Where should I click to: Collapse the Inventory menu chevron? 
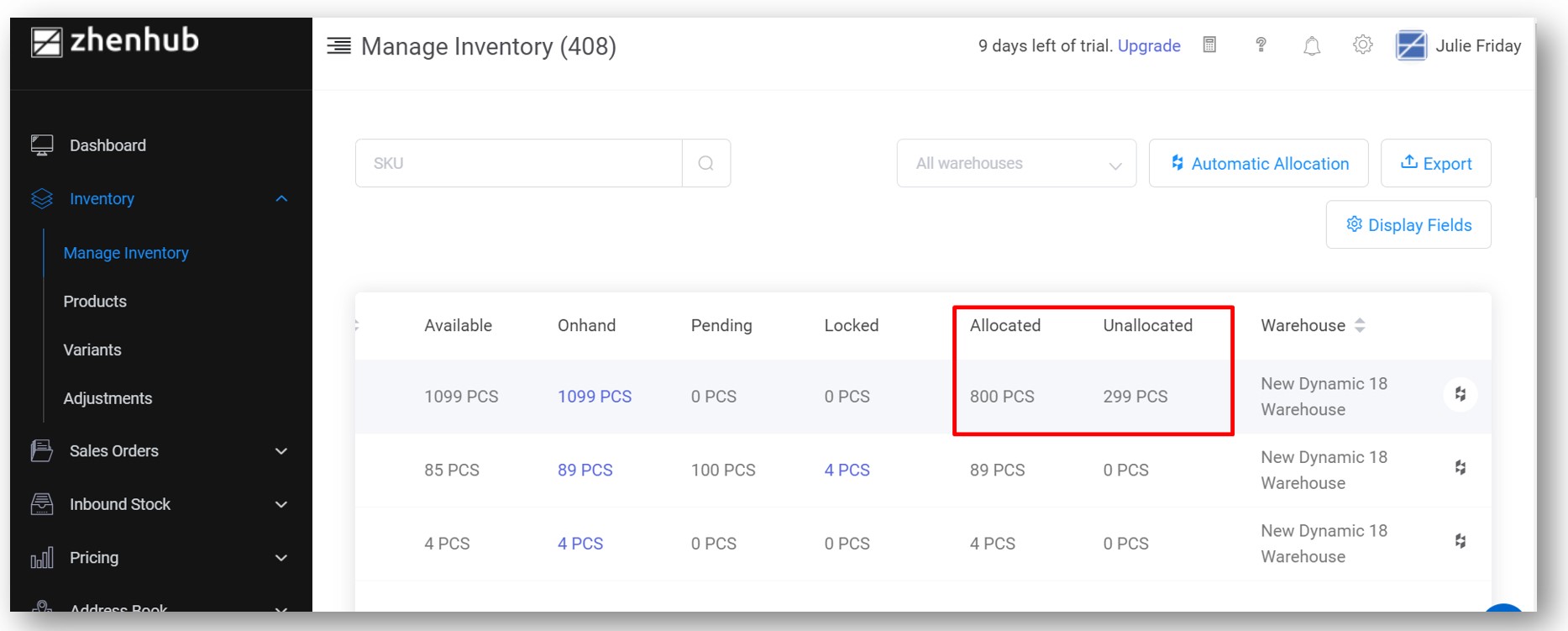281,199
